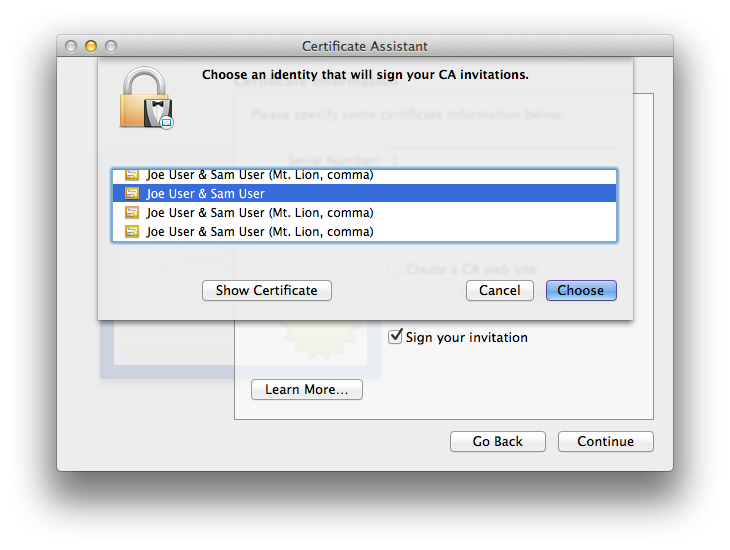Click certificate icon of the highlighted identity row

[x=132, y=194]
